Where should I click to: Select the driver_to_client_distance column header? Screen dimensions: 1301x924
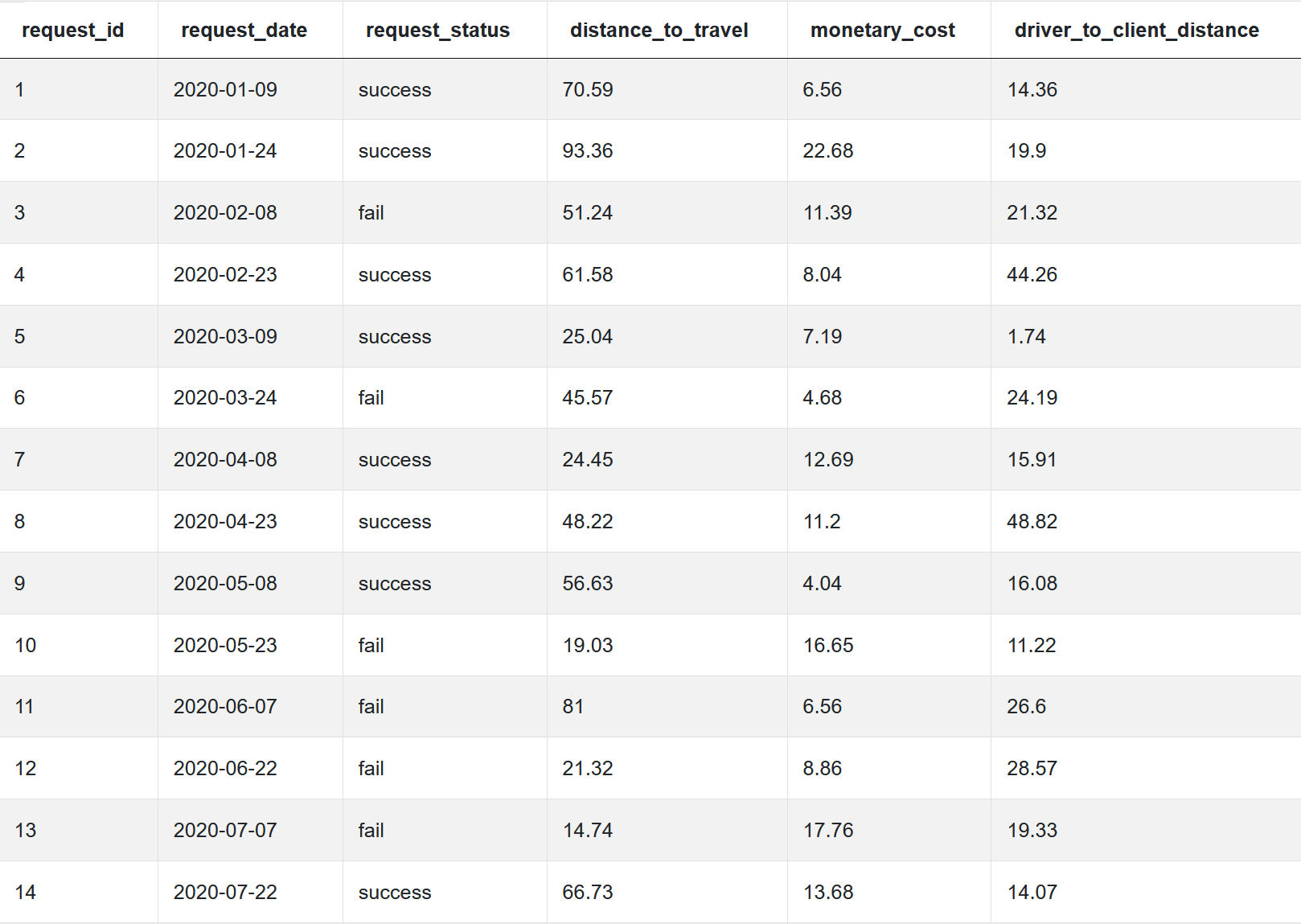point(1137,31)
